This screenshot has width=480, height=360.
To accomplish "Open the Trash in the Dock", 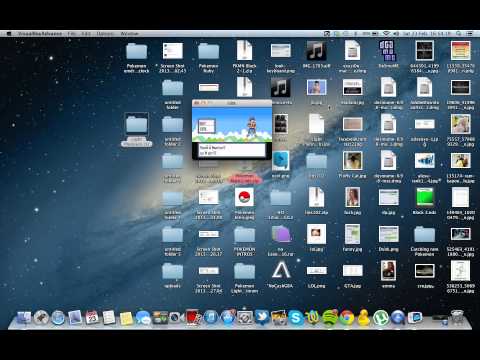I will tap(457, 318).
